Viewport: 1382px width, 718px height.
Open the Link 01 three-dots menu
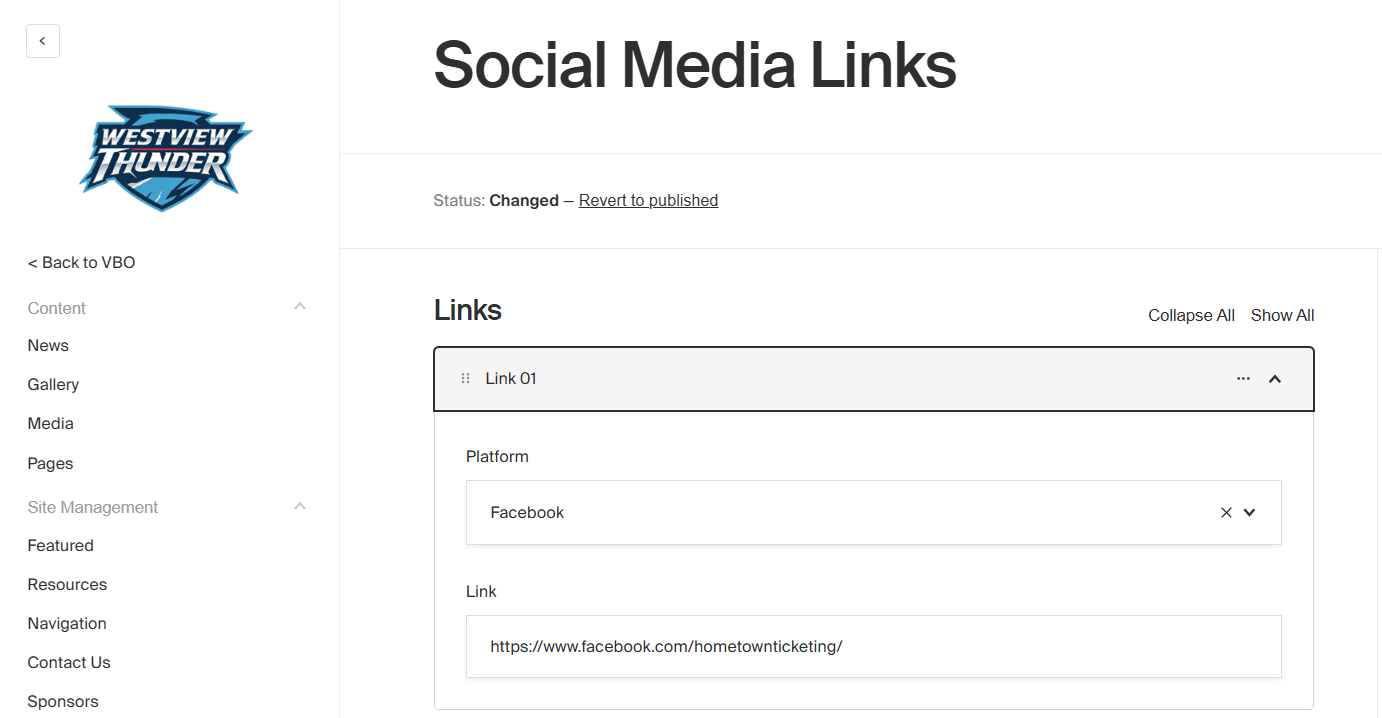tap(1243, 379)
